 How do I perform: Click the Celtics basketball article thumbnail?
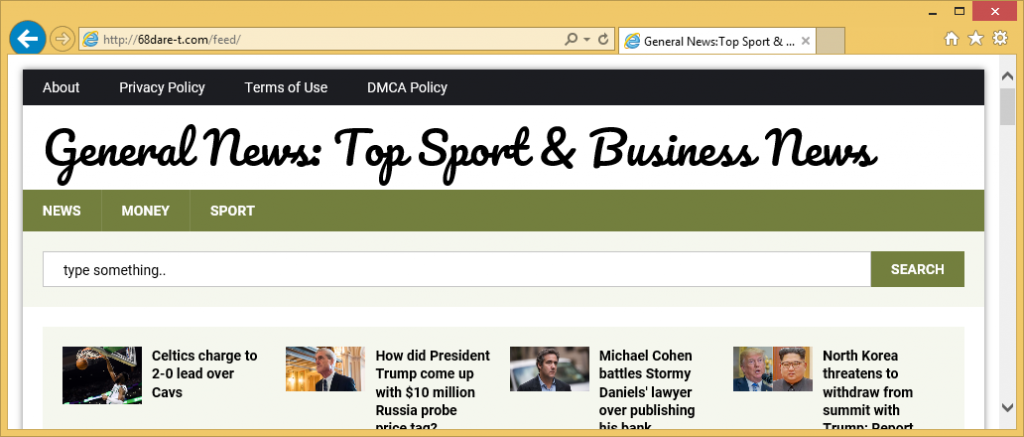point(102,375)
